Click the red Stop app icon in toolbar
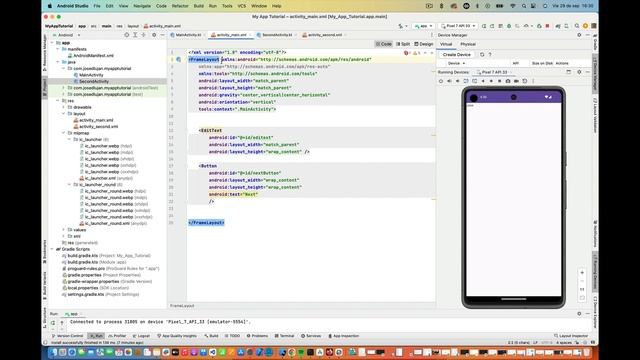The width and height of the screenshot is (640, 360). pos(547,26)
